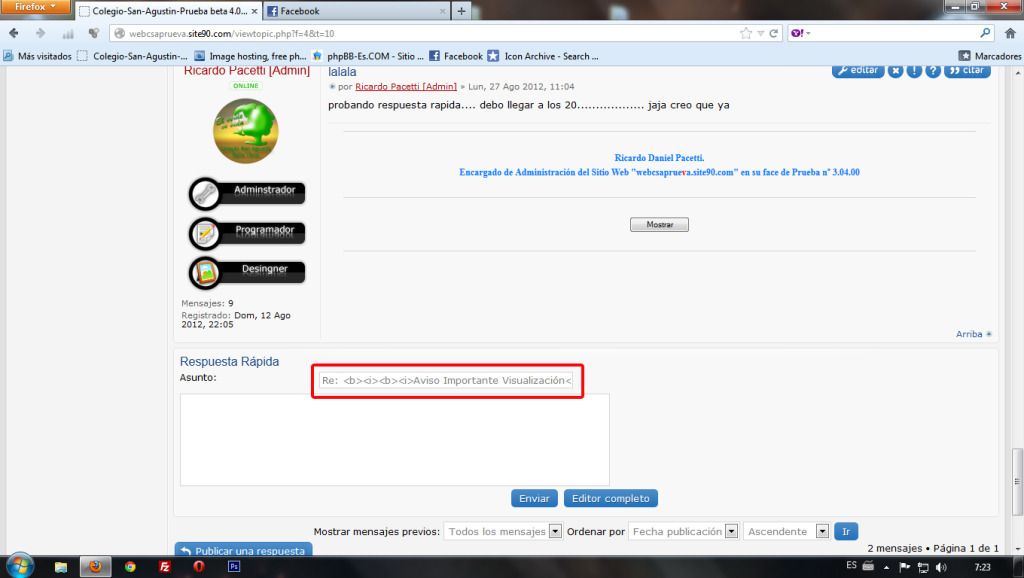Delete the post with the X icon
This screenshot has height=578, width=1024.
895,71
